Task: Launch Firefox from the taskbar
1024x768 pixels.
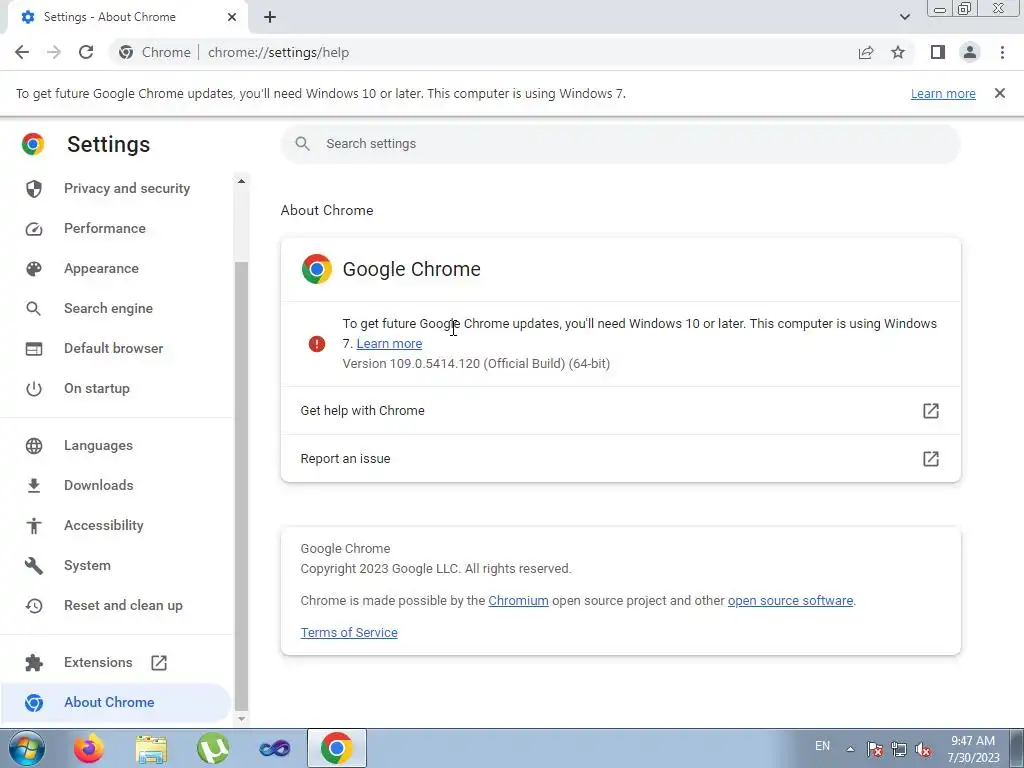Action: (x=89, y=748)
